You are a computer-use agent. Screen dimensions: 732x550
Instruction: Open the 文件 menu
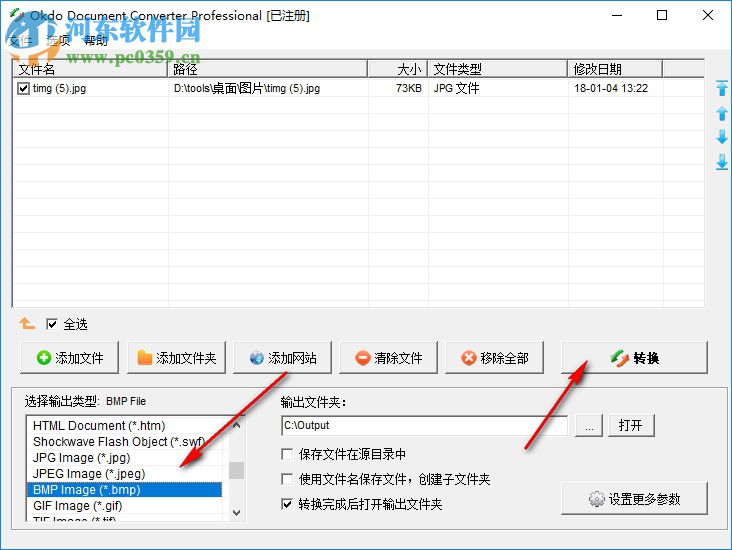pos(21,41)
